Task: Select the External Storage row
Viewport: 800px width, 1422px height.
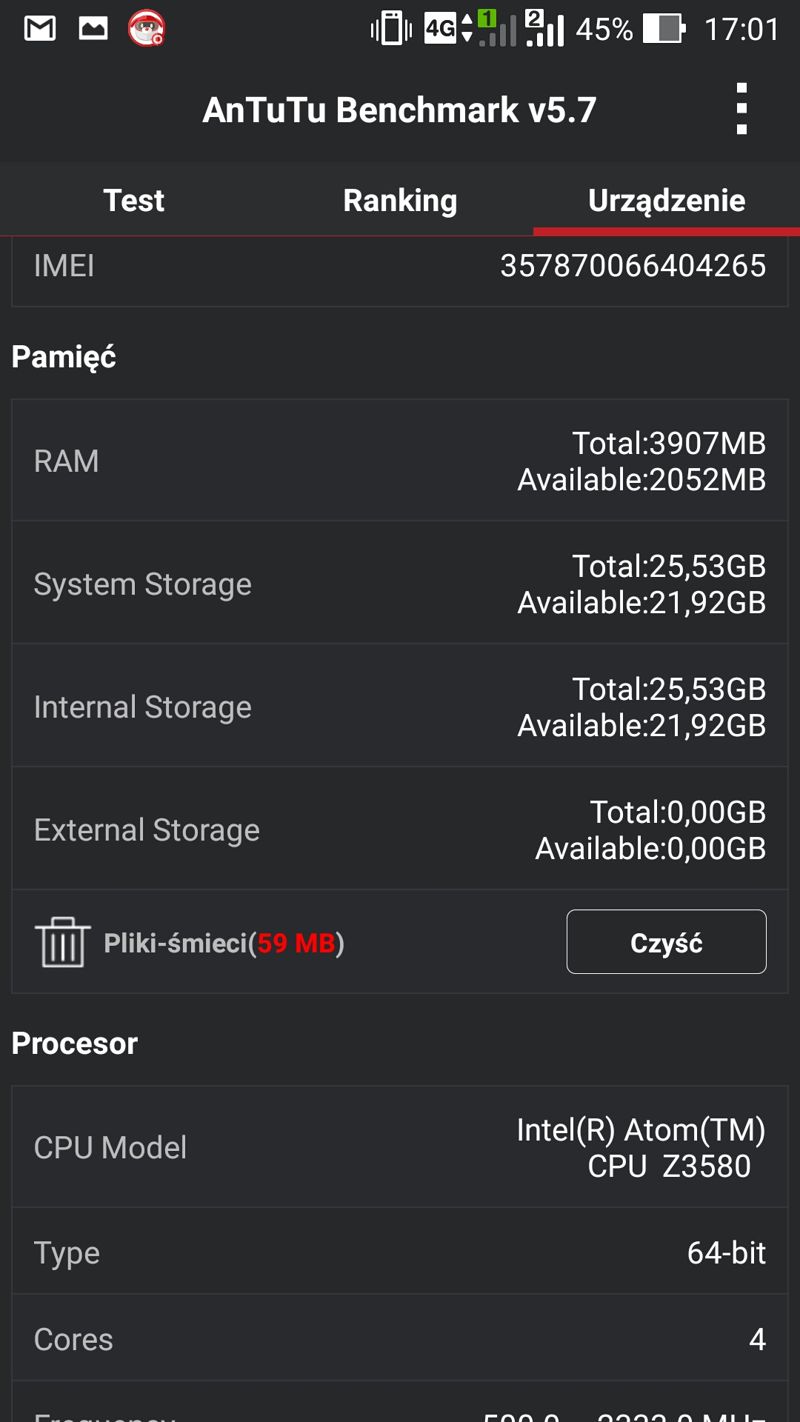Action: 400,829
